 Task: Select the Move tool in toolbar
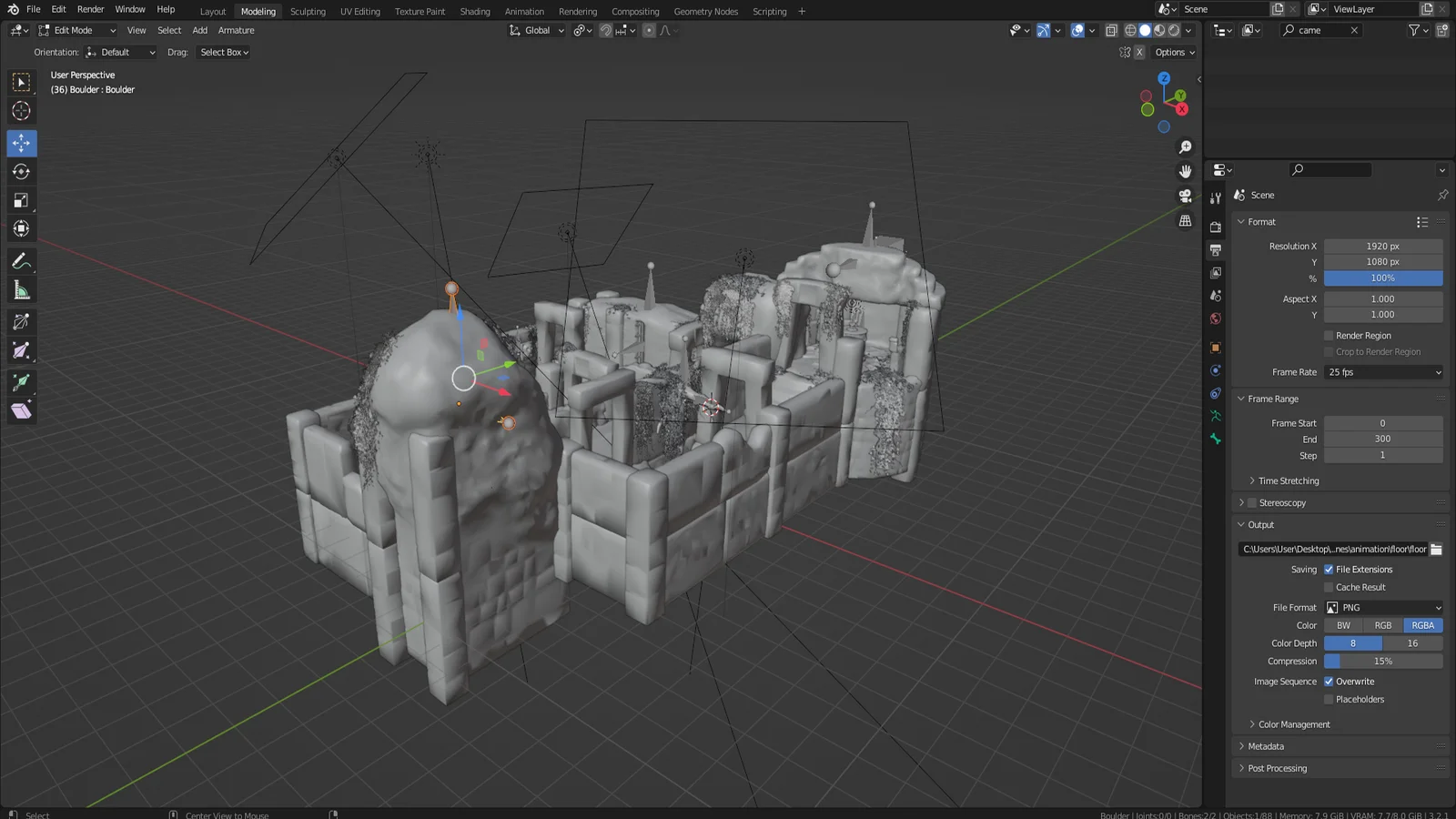click(x=22, y=143)
